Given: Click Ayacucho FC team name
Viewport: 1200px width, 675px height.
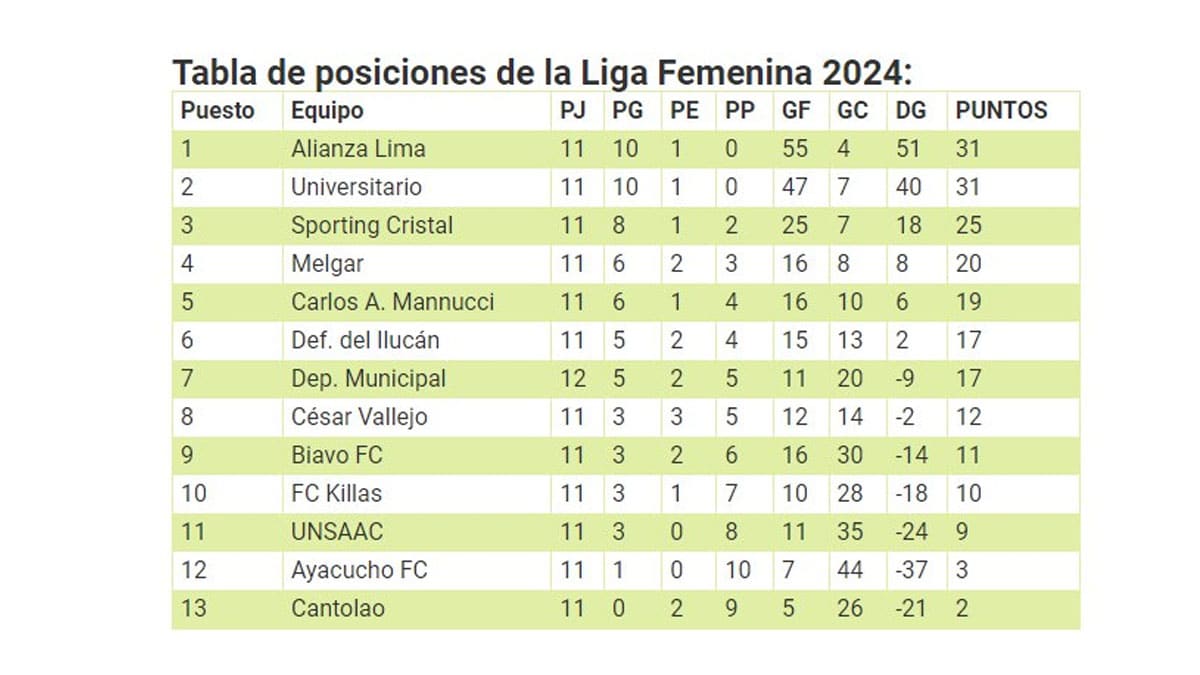Looking at the screenshot, I should pyautogui.click(x=358, y=570).
